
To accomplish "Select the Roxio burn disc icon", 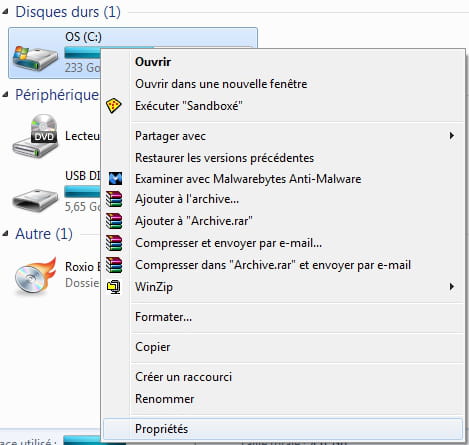I will pos(35,276).
